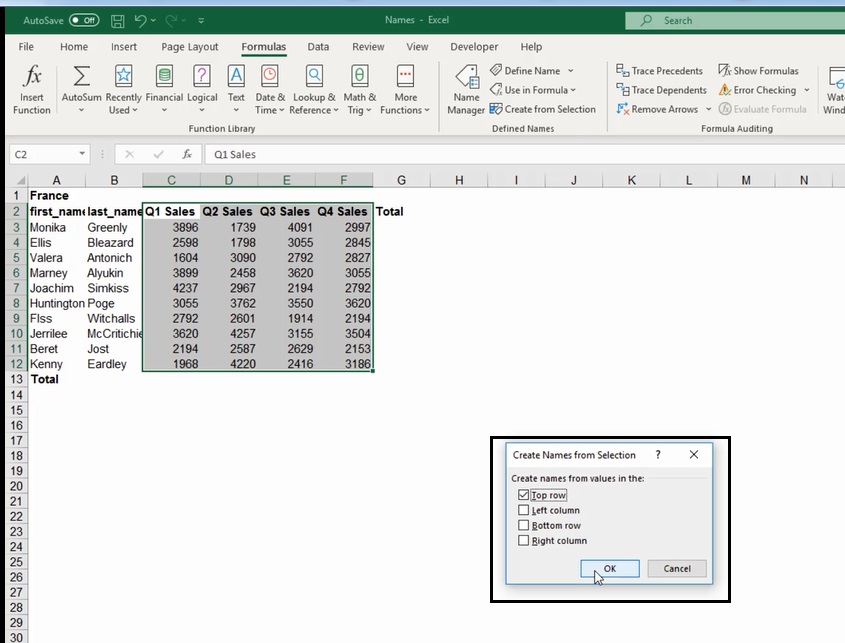The height and width of the screenshot is (643, 845).
Task: Open the Insert Function dialog
Action: 30,89
